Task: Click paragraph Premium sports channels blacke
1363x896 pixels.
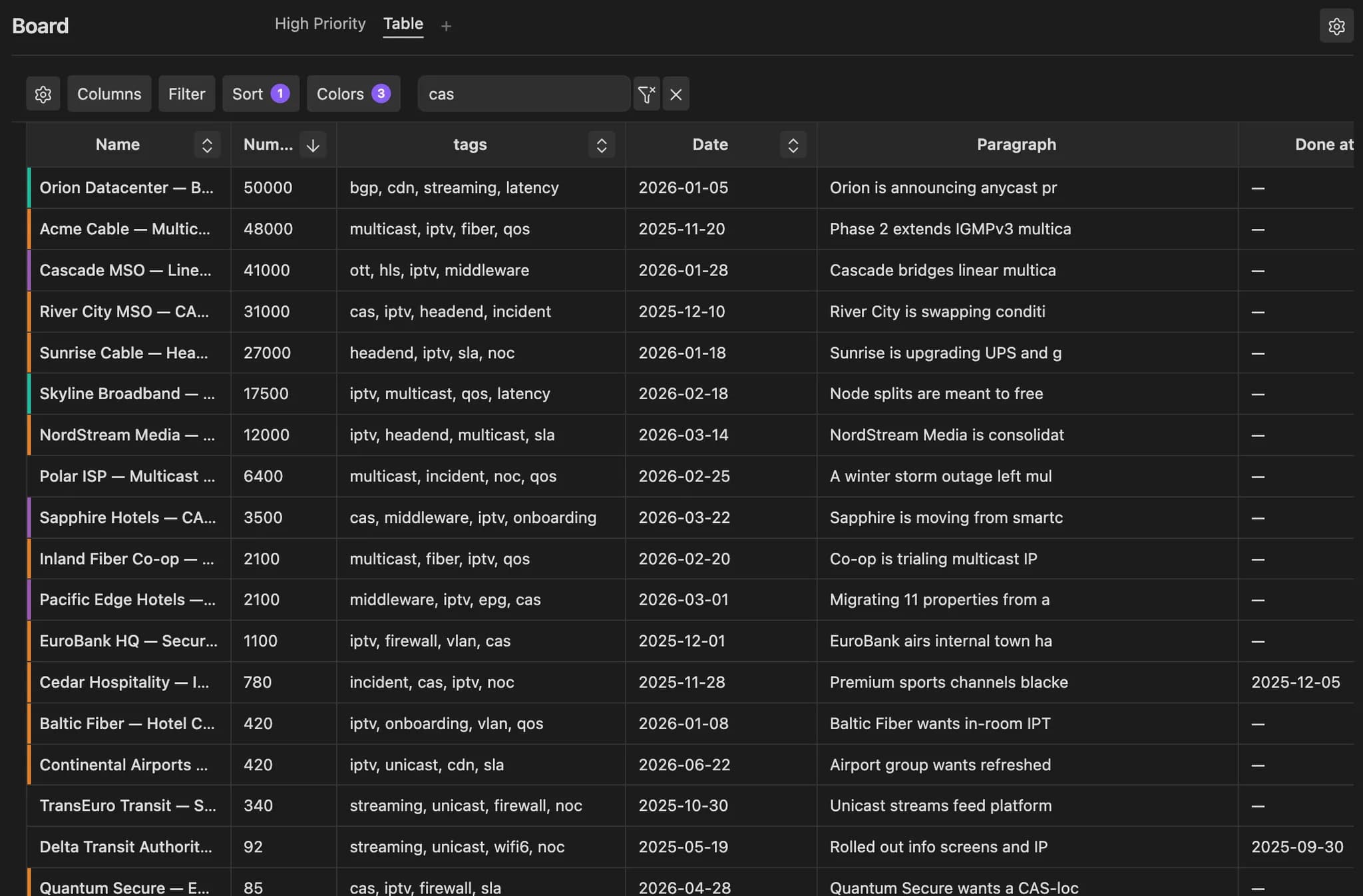Action: (x=948, y=682)
